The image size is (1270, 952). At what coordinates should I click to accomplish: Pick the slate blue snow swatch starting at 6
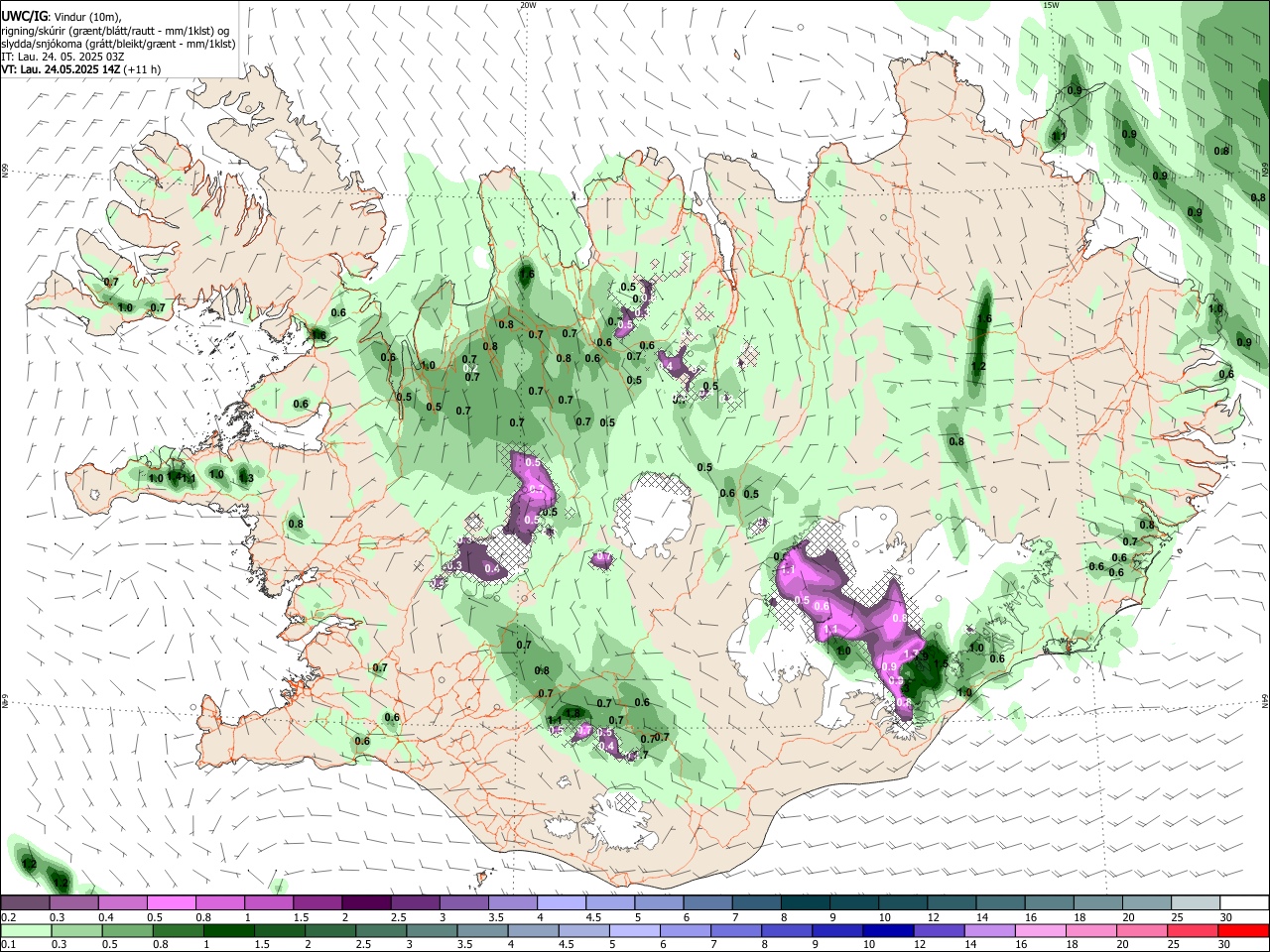click(707, 903)
